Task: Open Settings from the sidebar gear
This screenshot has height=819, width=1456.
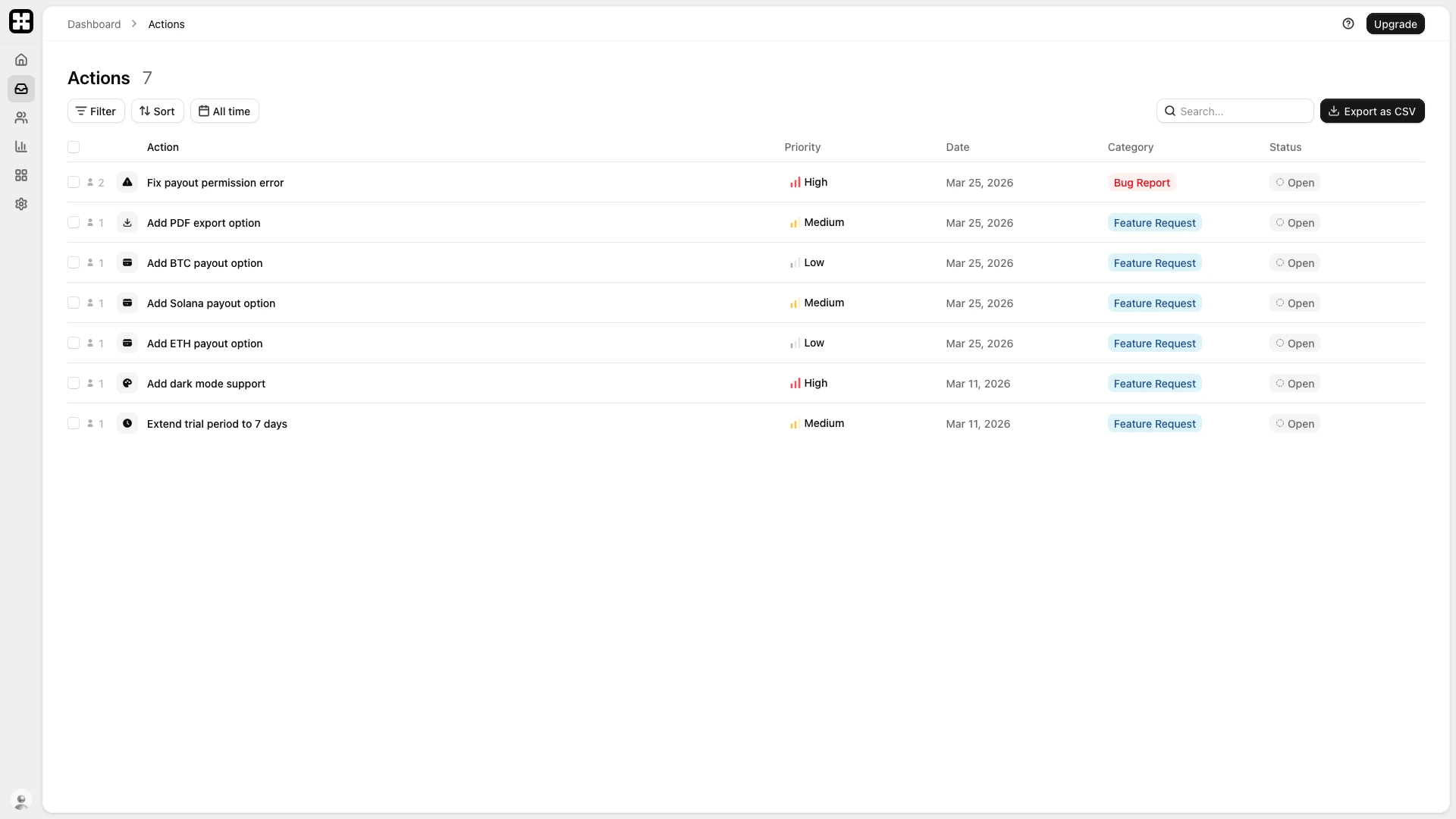Action: (x=20, y=204)
